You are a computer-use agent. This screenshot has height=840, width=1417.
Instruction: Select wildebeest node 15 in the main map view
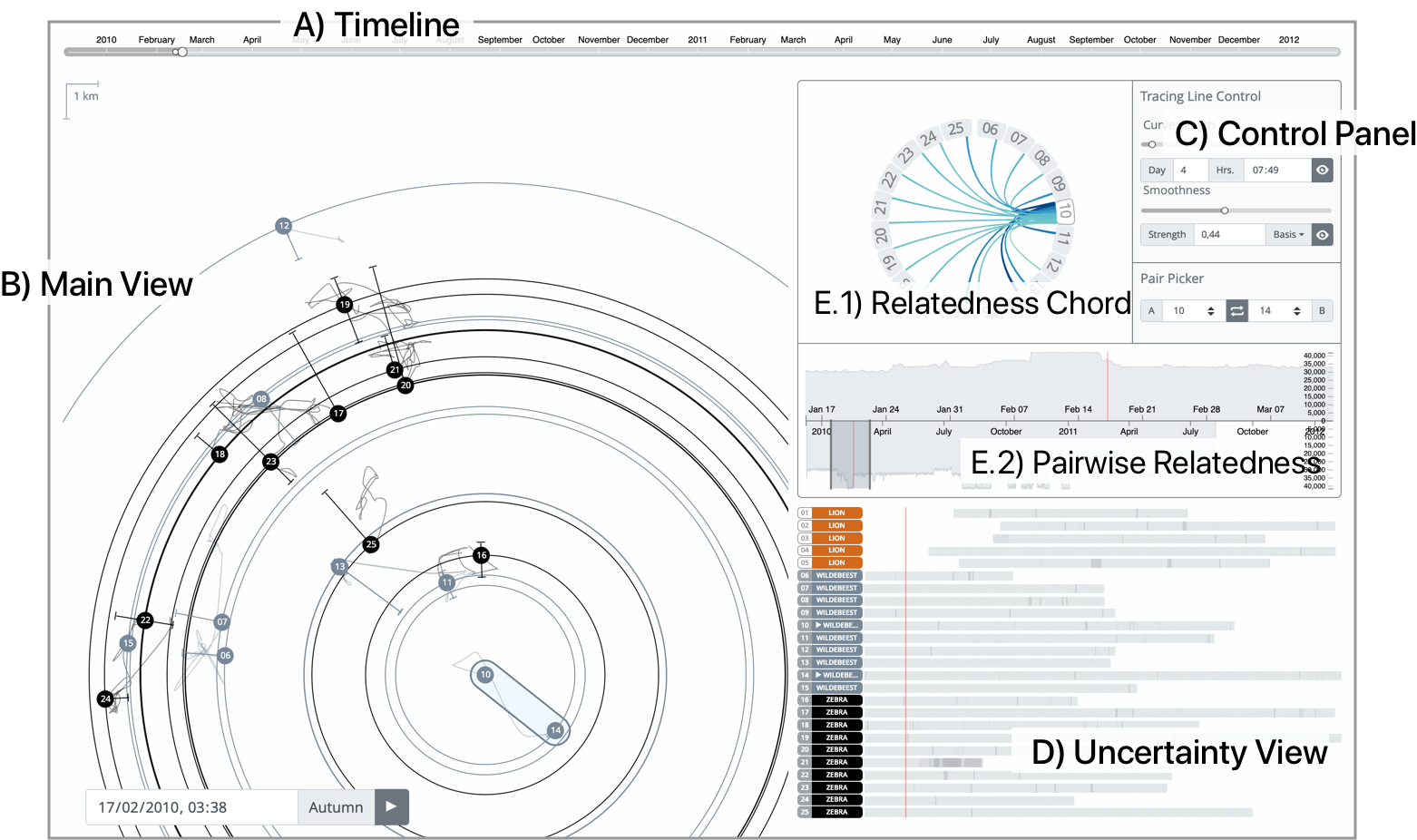[128, 643]
